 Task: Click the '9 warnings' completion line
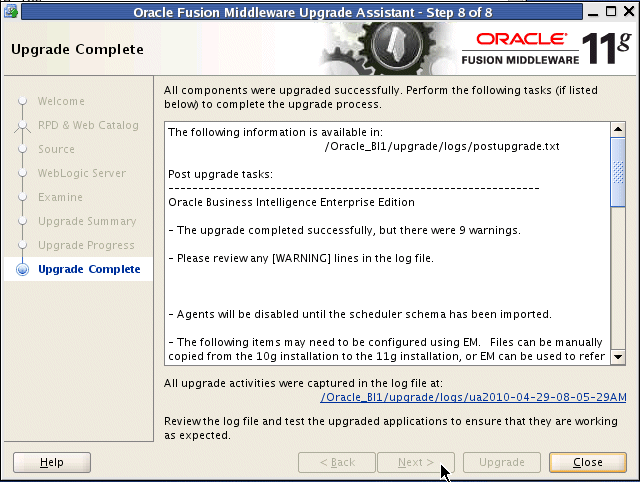pyautogui.click(x=344, y=230)
